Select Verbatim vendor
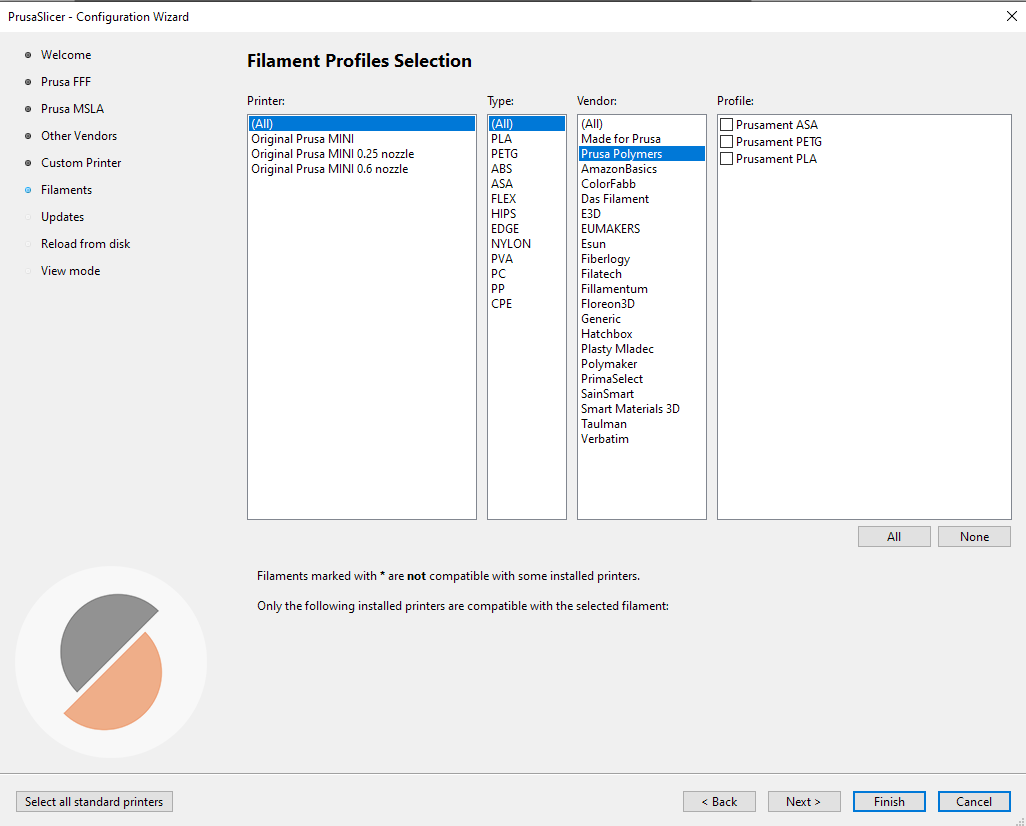Viewport: 1026px width, 826px height. [x=642, y=439]
